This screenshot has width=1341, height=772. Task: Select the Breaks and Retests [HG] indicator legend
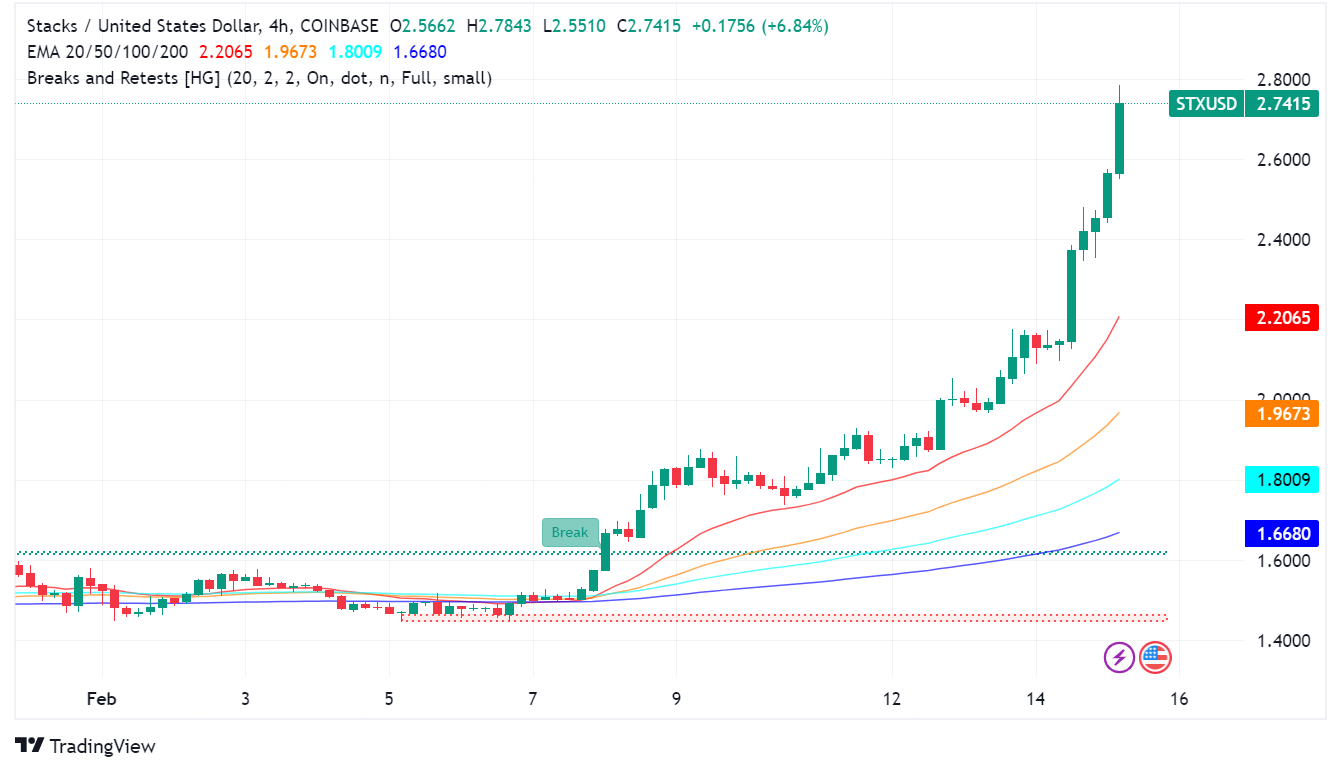(x=259, y=77)
